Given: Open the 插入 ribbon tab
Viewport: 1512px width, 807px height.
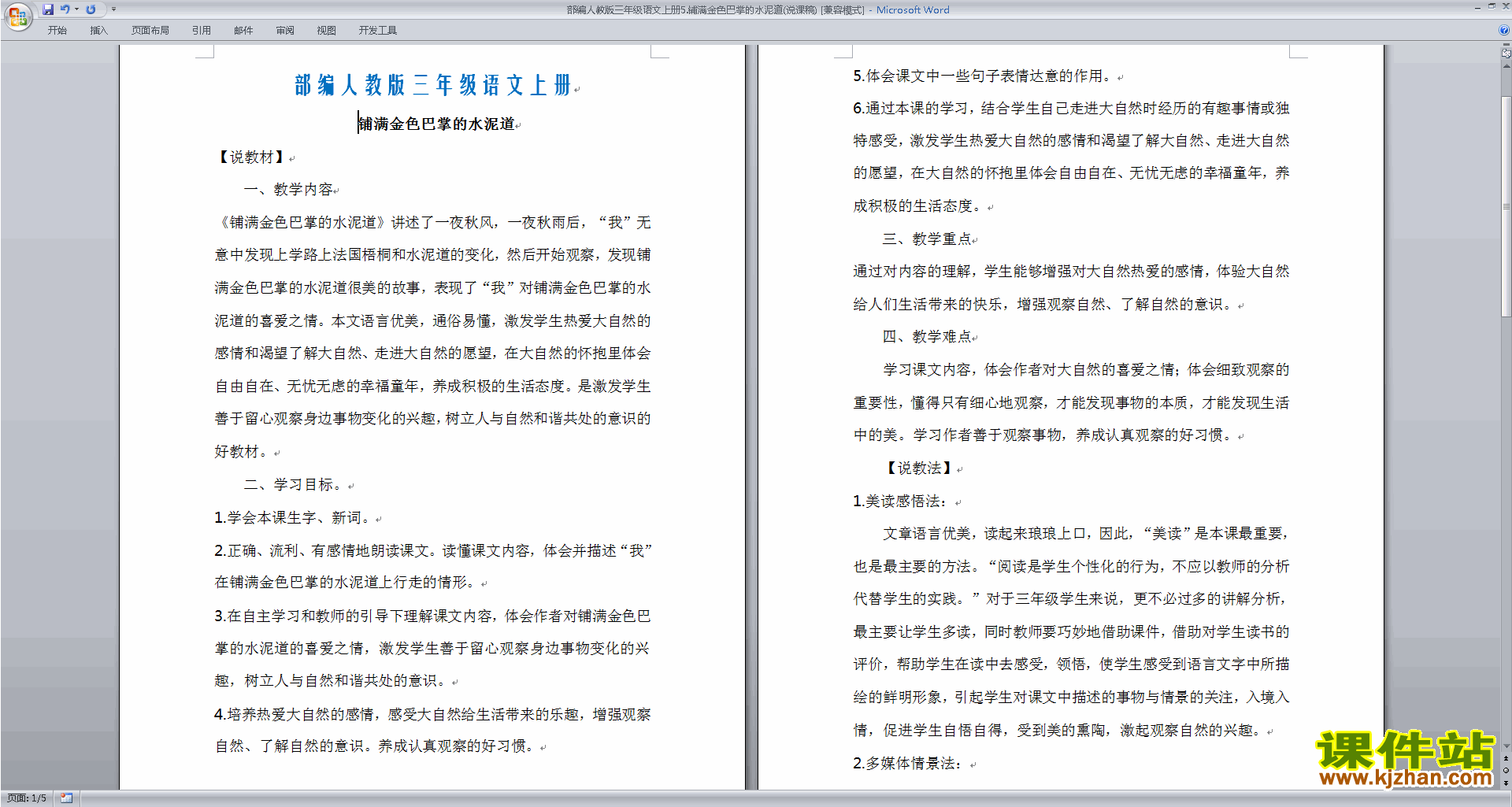Looking at the screenshot, I should click(x=98, y=30).
